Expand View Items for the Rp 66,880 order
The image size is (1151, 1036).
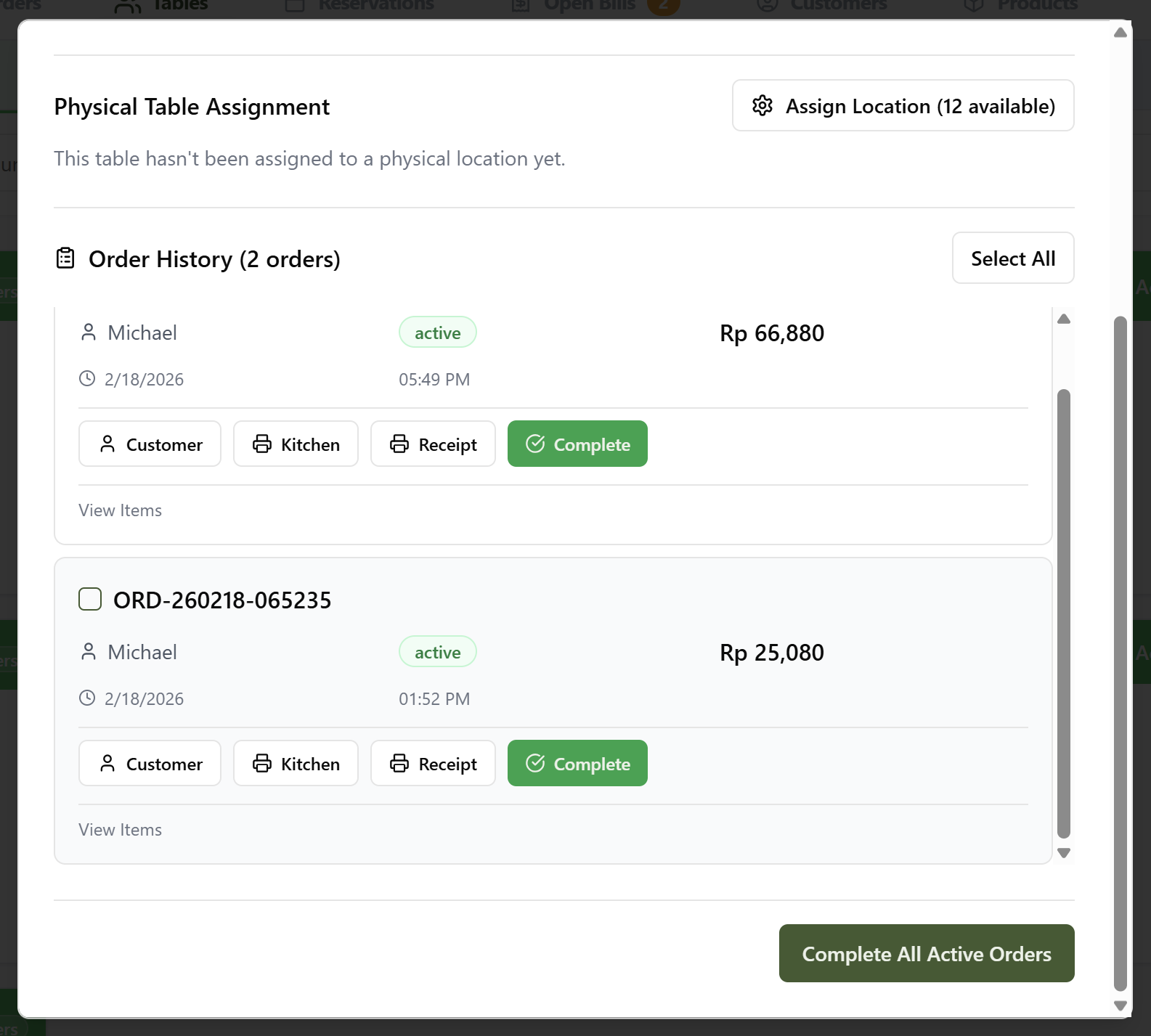point(121,510)
